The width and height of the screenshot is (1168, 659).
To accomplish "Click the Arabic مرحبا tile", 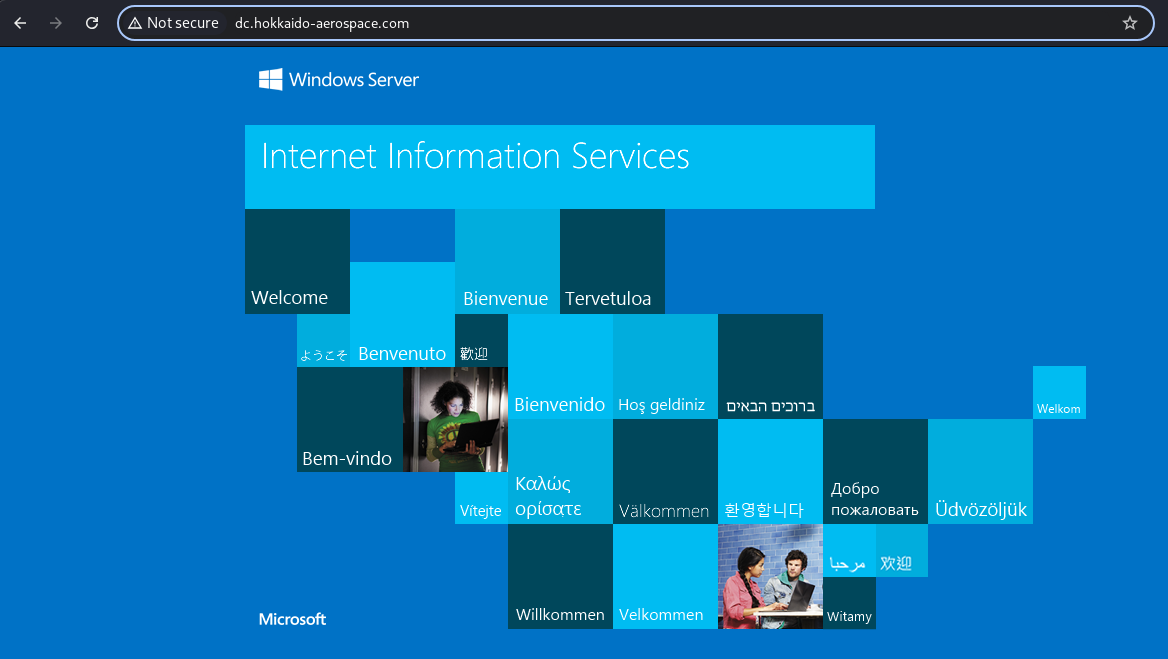I will tap(849, 550).
